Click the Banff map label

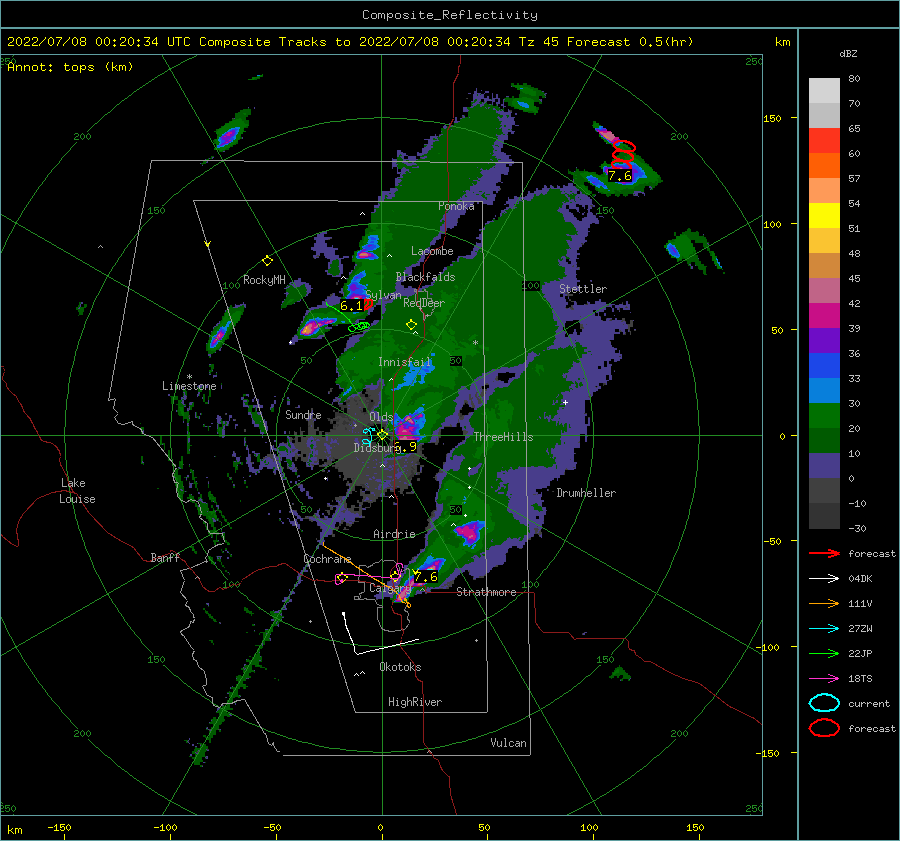165,557
